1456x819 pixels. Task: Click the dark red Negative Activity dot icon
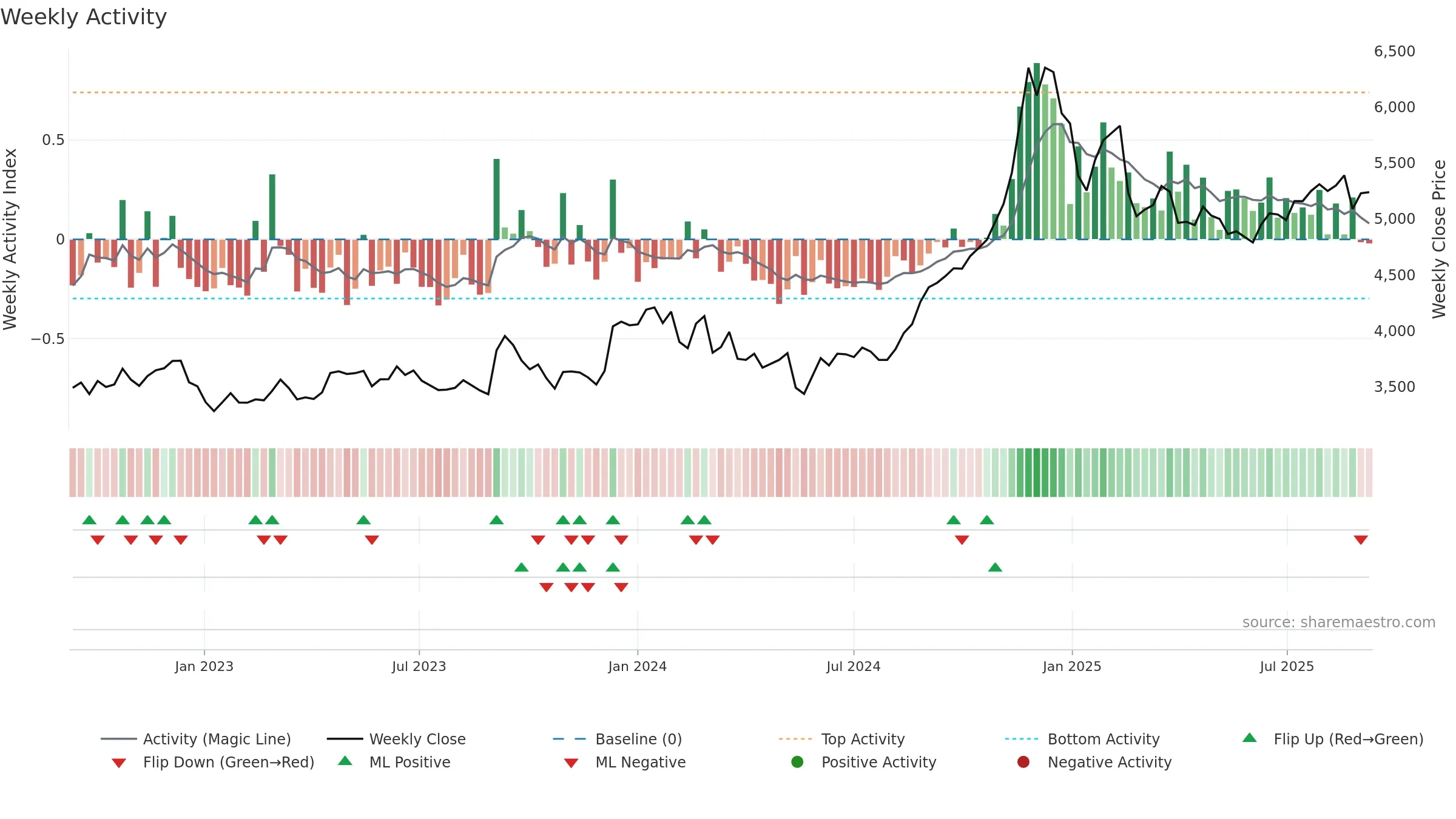1023,762
